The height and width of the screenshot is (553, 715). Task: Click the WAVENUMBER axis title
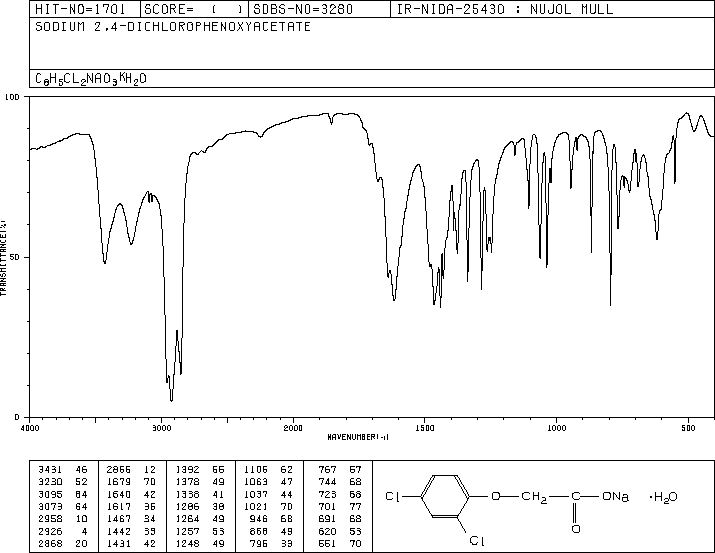point(358,437)
